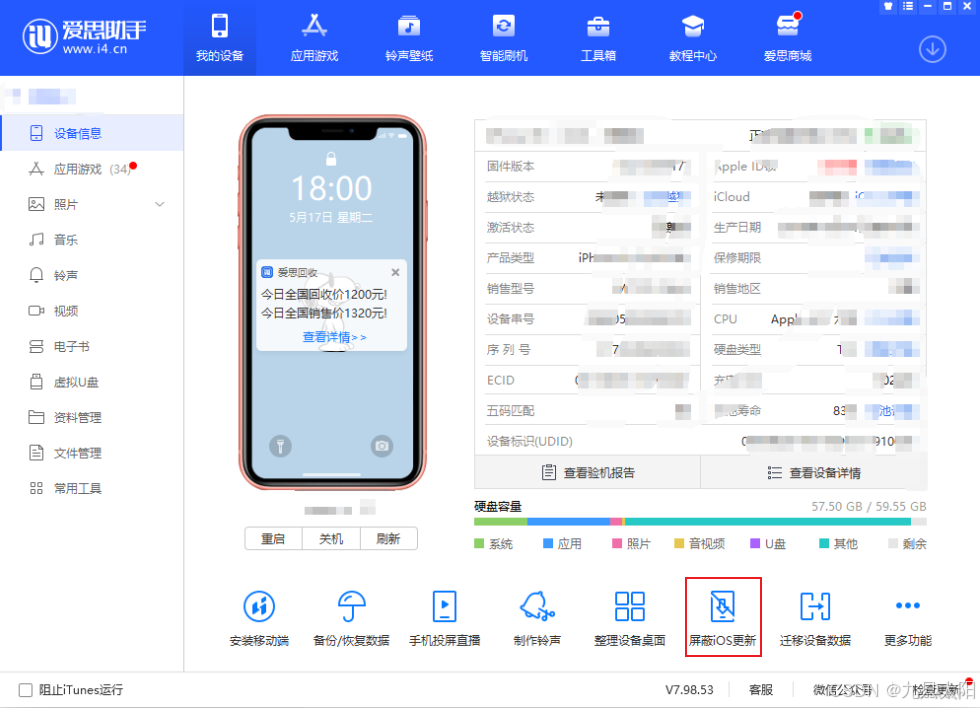Open 铃声壁纸 top tab
Screen dimensions: 980x708
point(409,38)
